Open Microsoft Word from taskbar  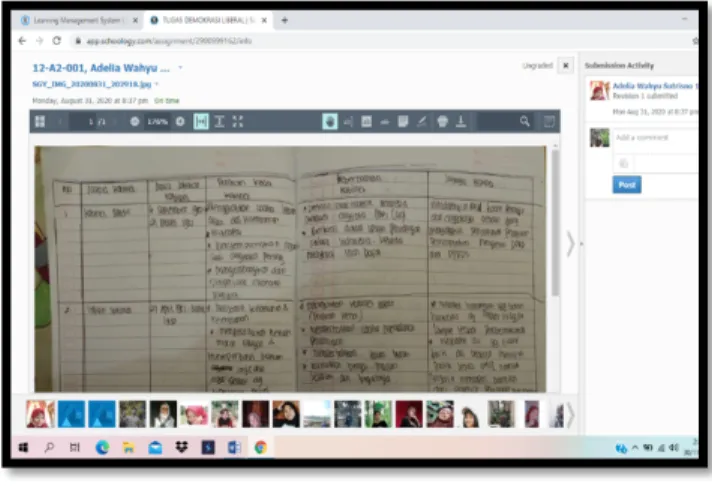coord(234,448)
